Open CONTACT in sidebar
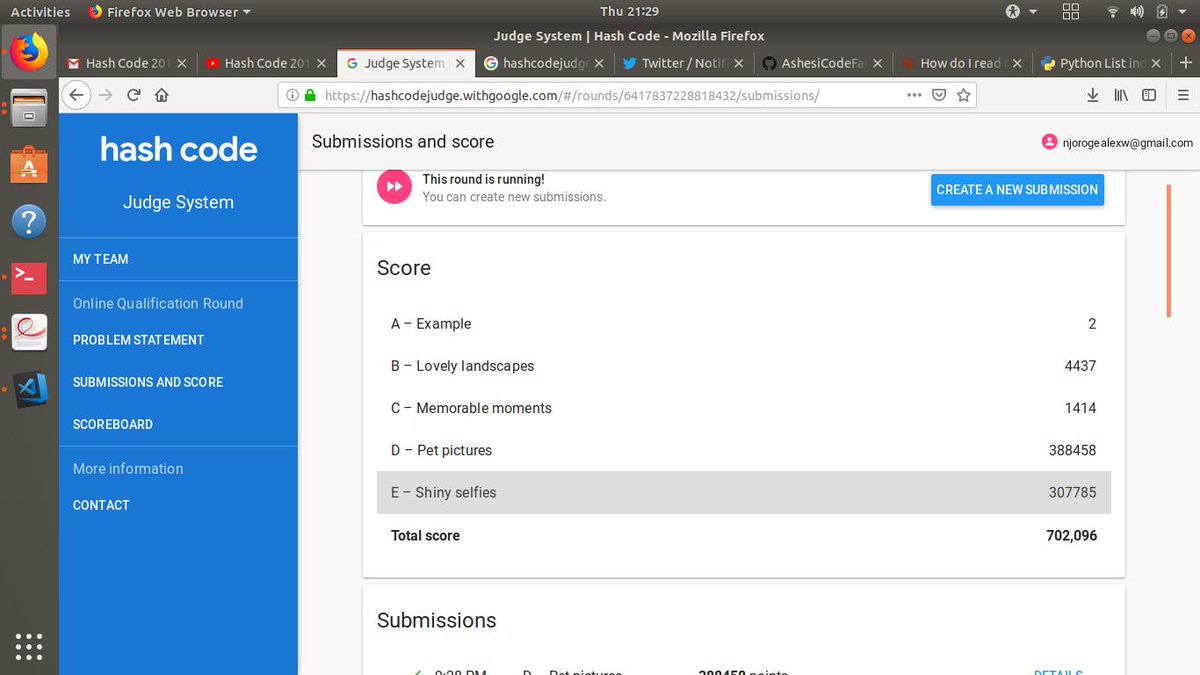 pos(101,505)
